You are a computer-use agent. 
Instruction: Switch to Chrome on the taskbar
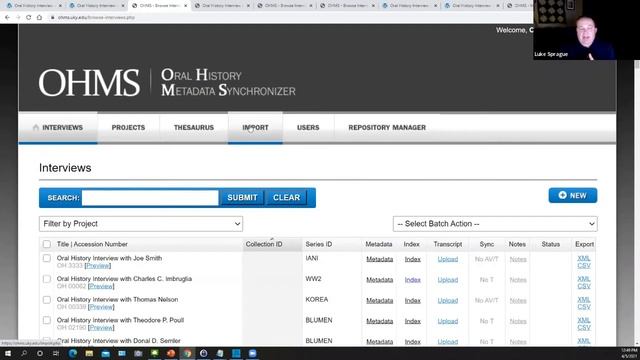[x=187, y=353]
